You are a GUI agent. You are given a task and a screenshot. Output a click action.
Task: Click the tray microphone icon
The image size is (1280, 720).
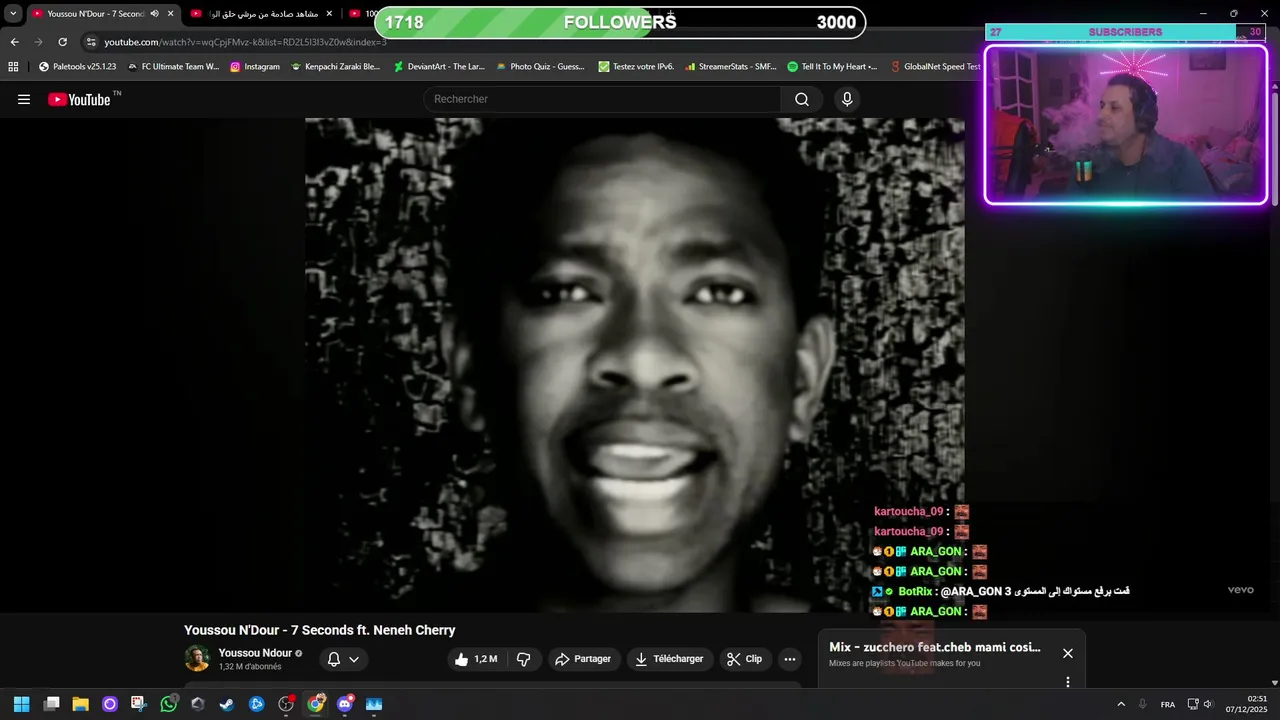tap(1143, 704)
